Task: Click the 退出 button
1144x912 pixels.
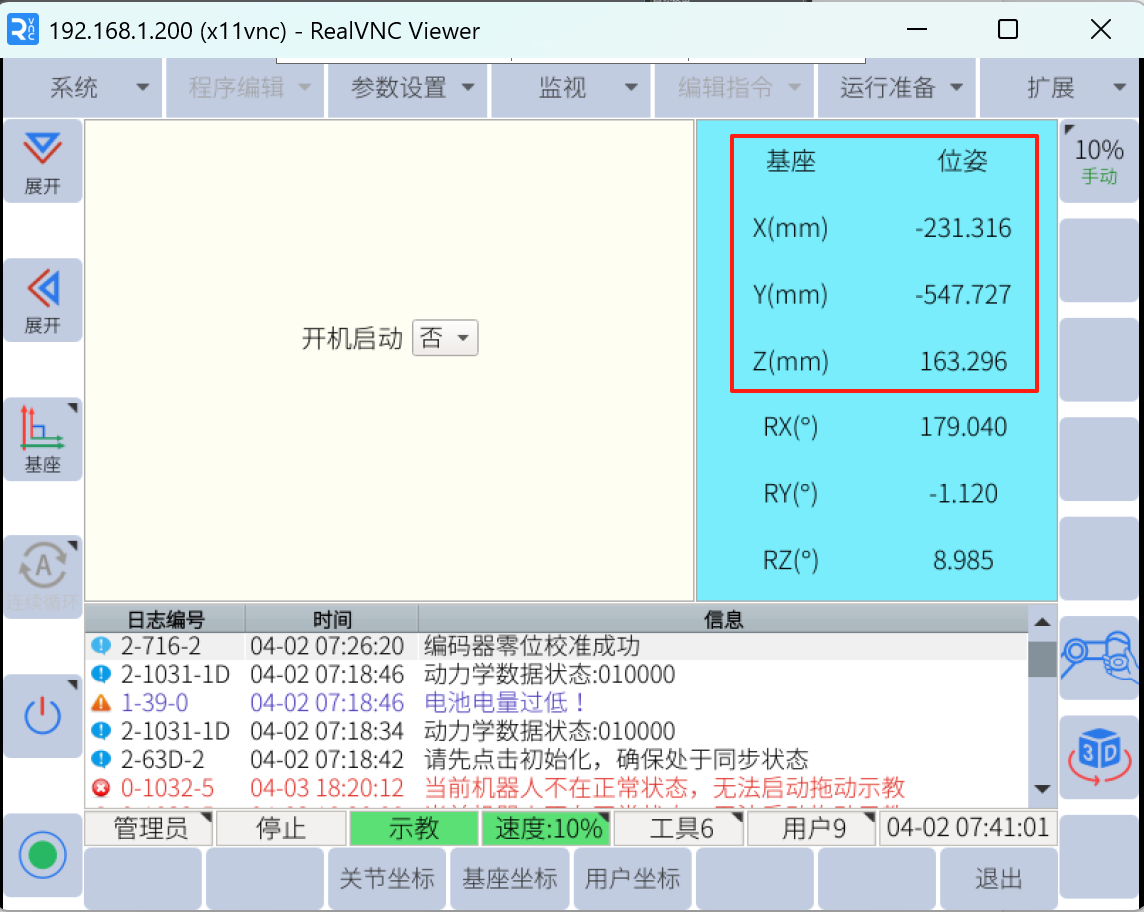Action: pyautogui.click(x=997, y=879)
